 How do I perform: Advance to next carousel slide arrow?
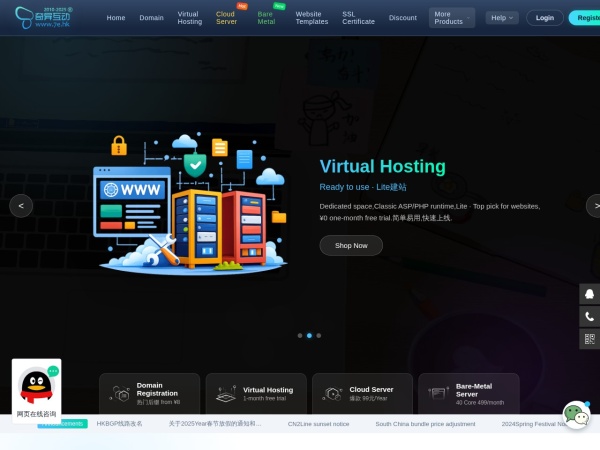coord(592,205)
